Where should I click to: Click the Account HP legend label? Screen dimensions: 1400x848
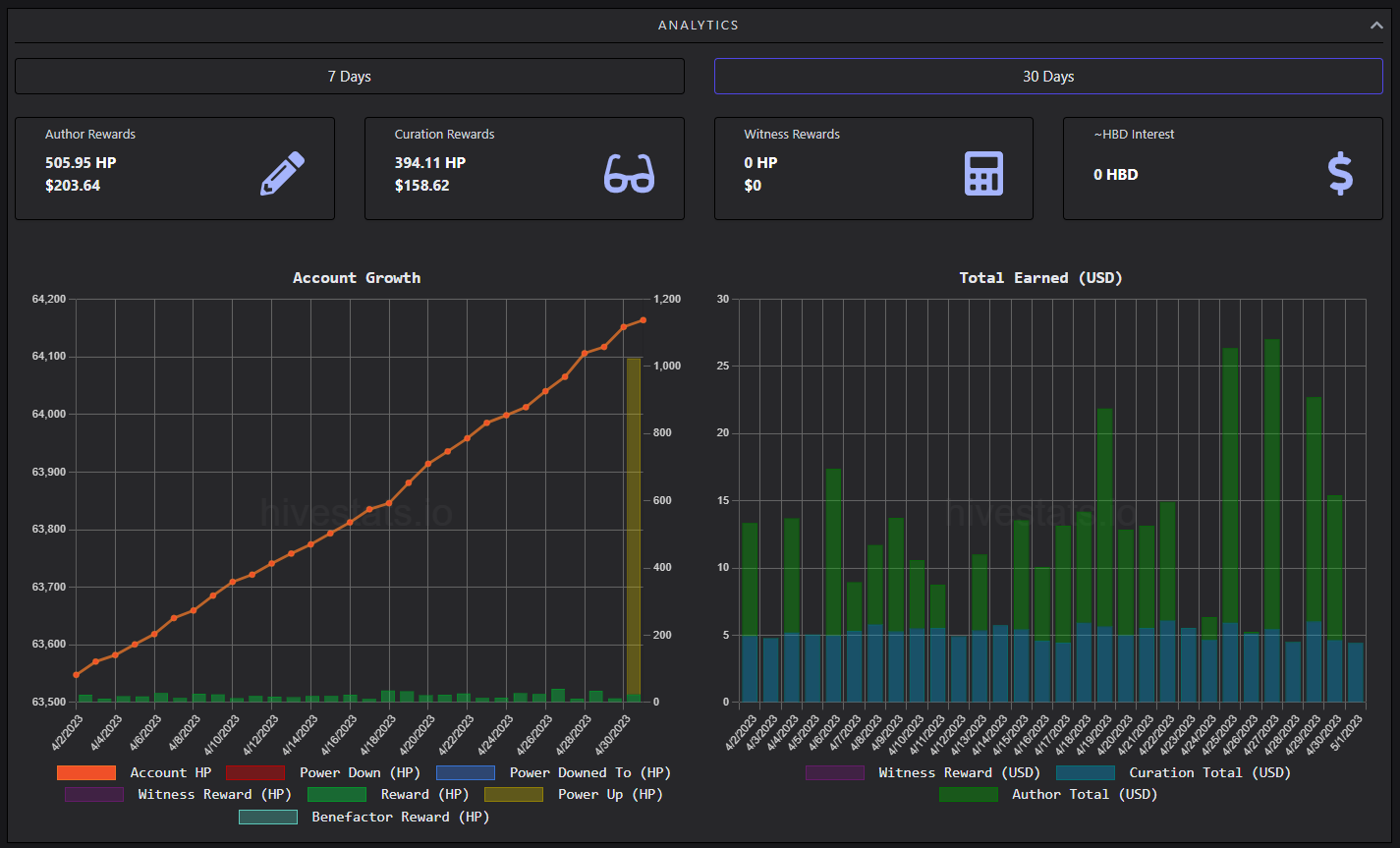click(x=171, y=772)
